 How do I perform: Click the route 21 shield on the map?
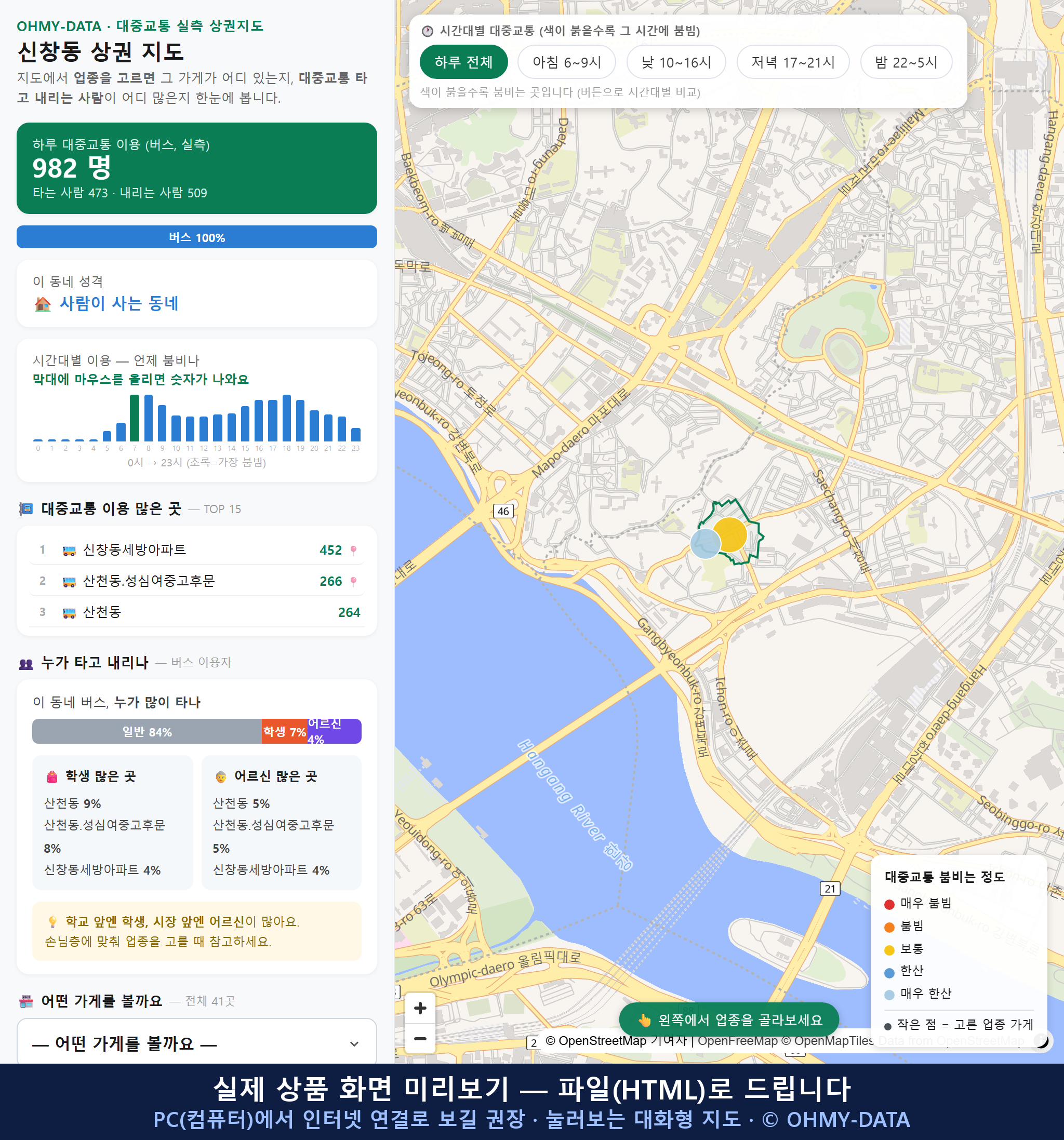[x=830, y=889]
